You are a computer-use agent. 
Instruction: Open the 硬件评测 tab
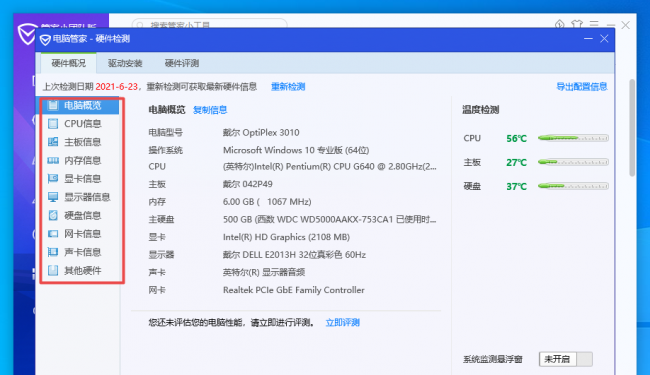[182, 63]
